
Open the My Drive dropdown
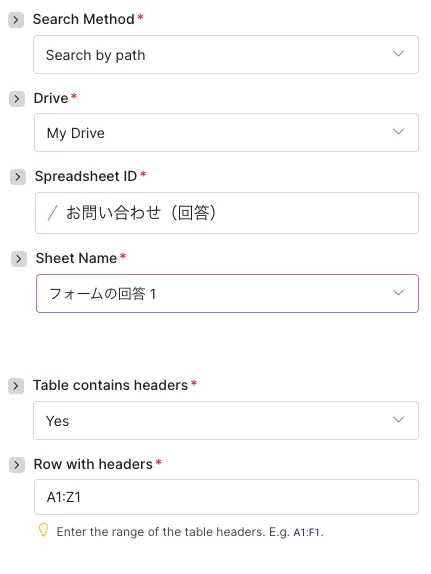[x=226, y=133]
